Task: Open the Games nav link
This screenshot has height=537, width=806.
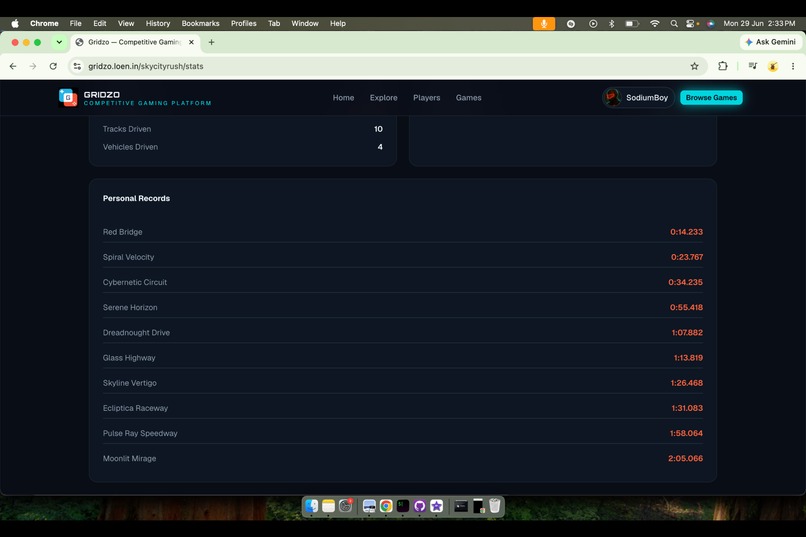Action: 469,98
